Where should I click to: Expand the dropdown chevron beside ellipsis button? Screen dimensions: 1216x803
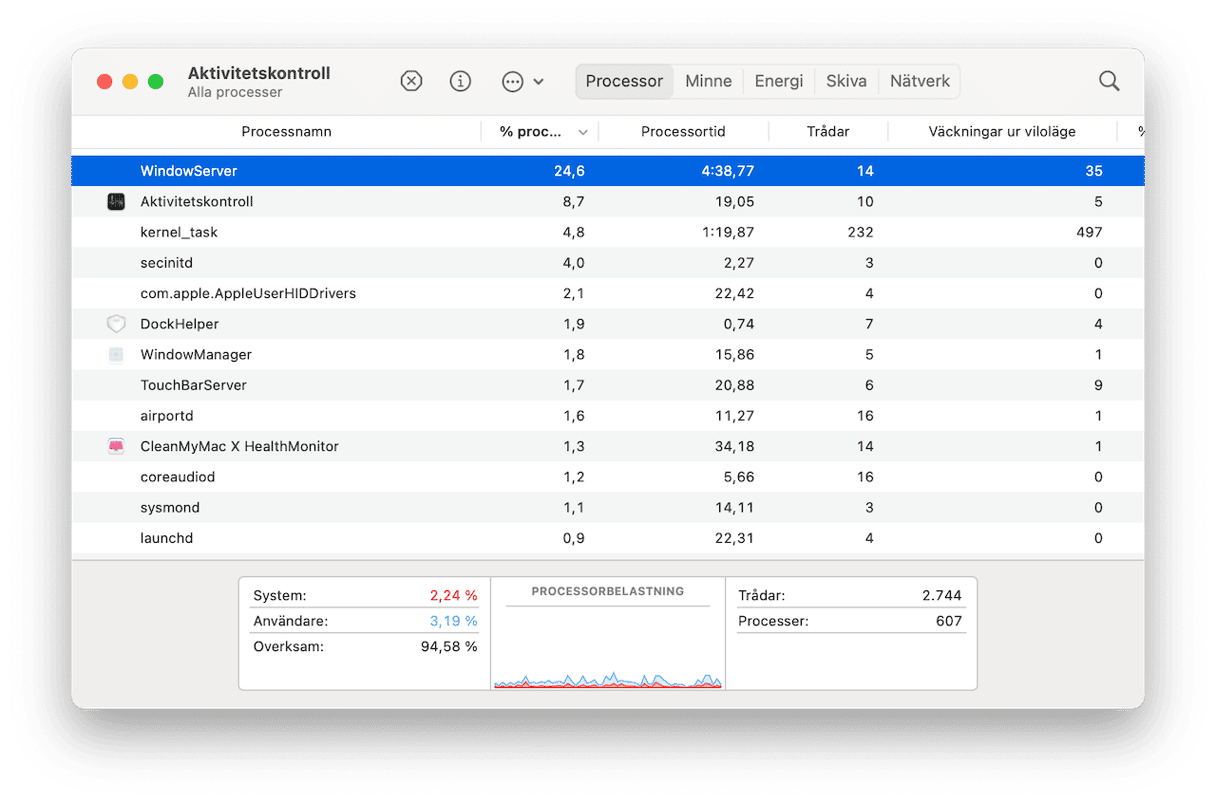pyautogui.click(x=539, y=81)
